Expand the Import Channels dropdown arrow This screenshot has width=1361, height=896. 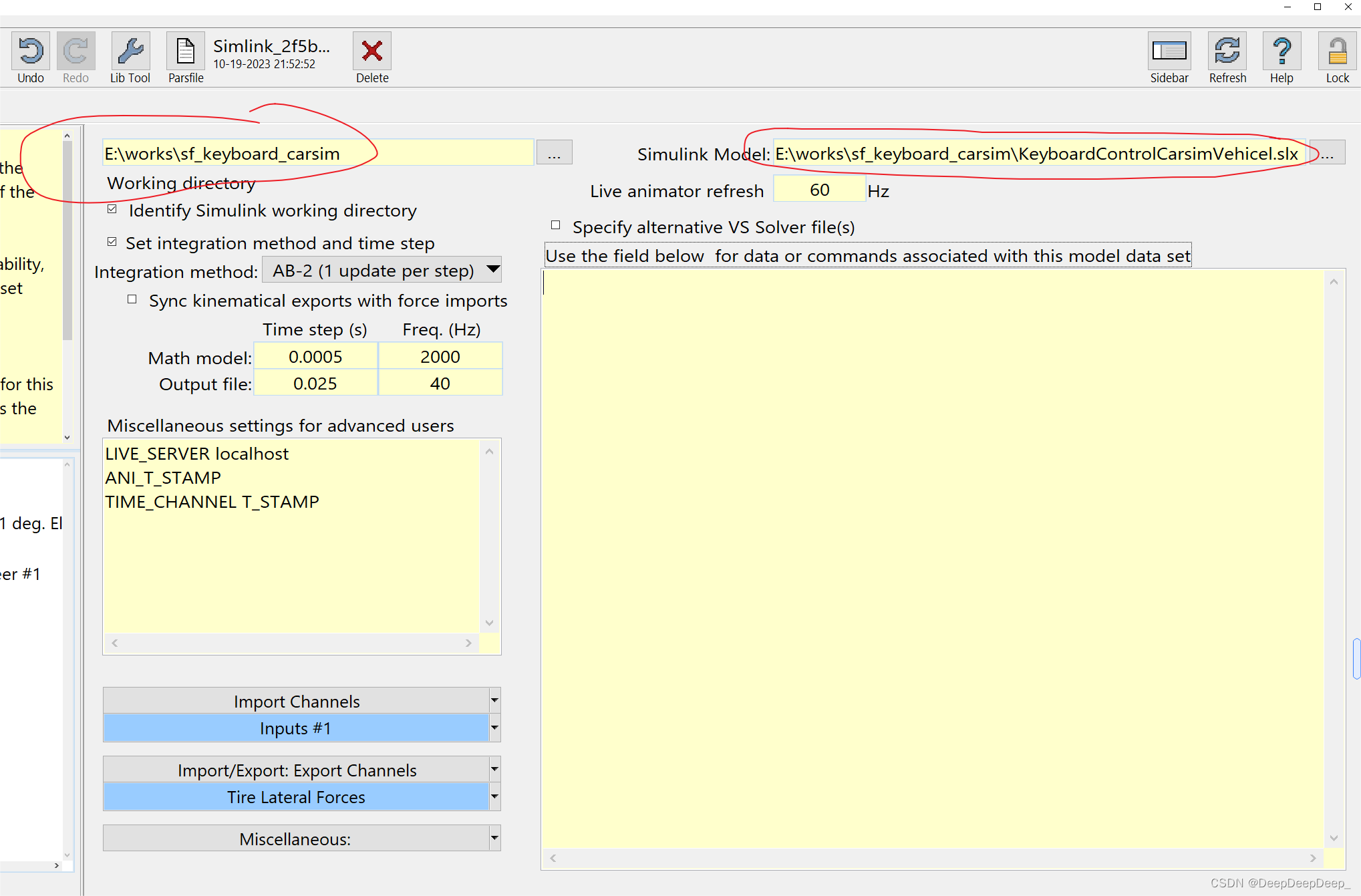pyautogui.click(x=493, y=700)
